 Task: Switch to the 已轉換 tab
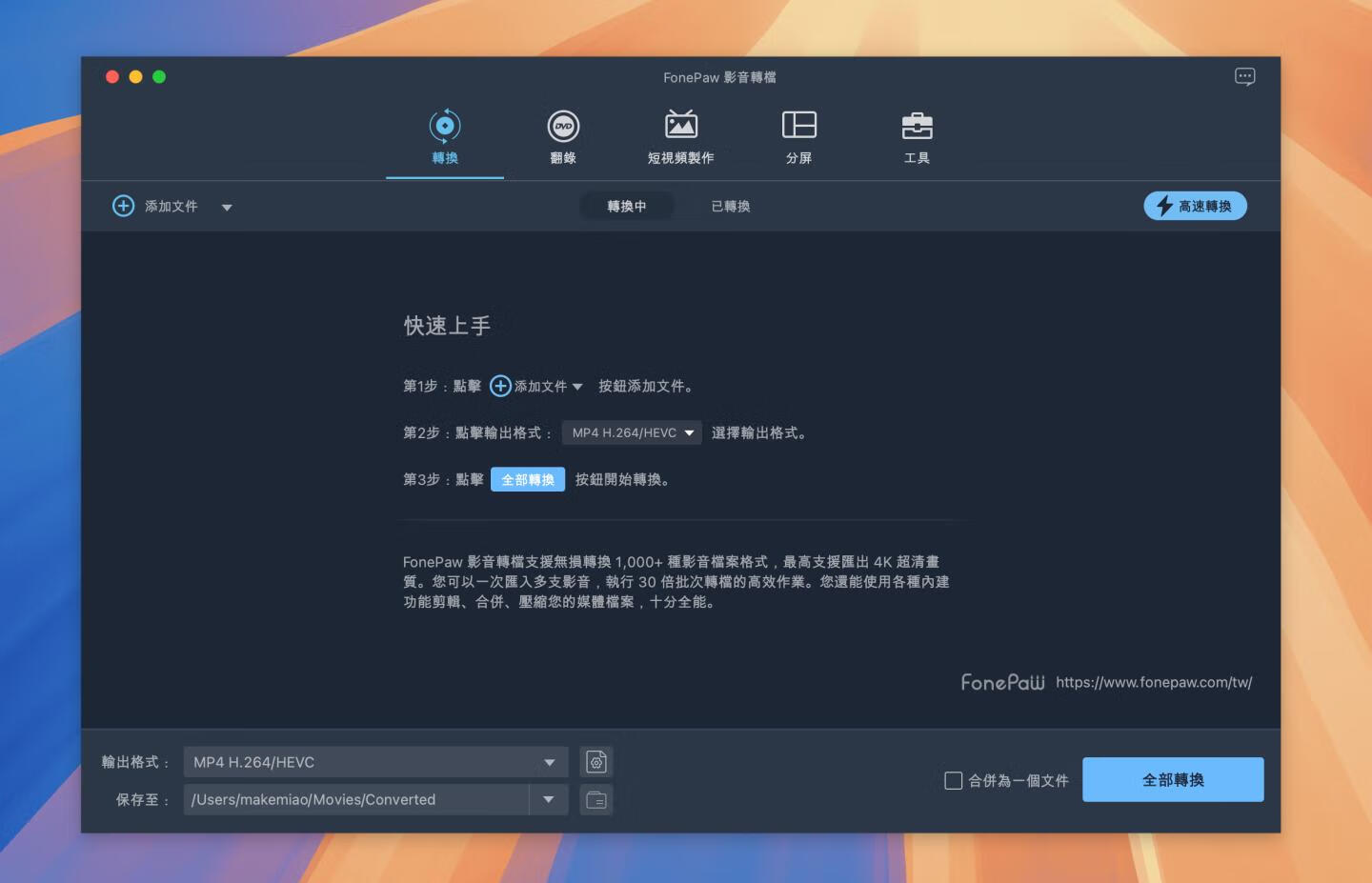(731, 206)
